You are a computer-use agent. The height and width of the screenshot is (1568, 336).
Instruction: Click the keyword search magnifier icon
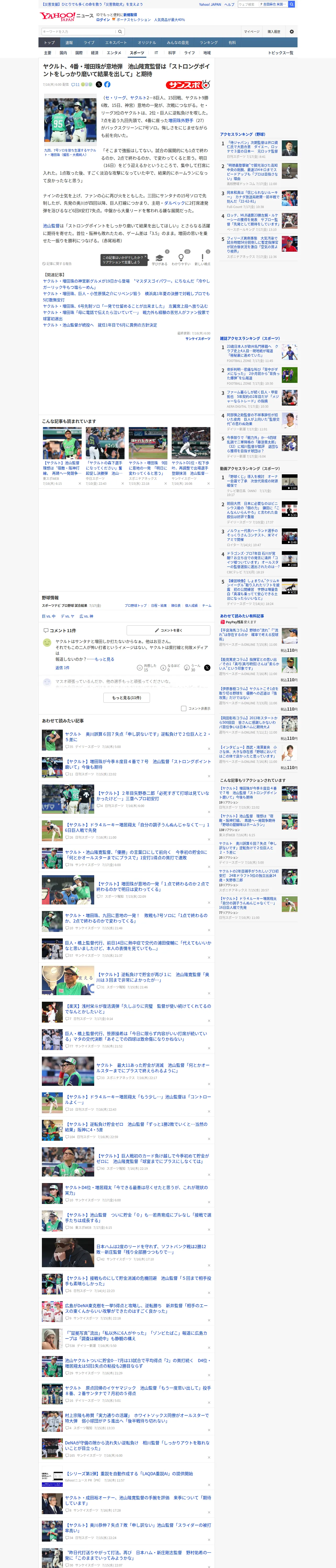tap(120, 32)
